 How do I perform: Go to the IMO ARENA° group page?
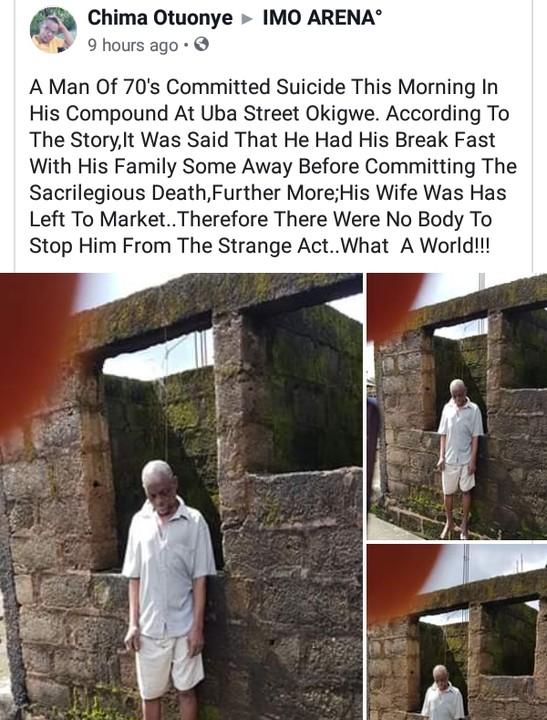pos(322,18)
